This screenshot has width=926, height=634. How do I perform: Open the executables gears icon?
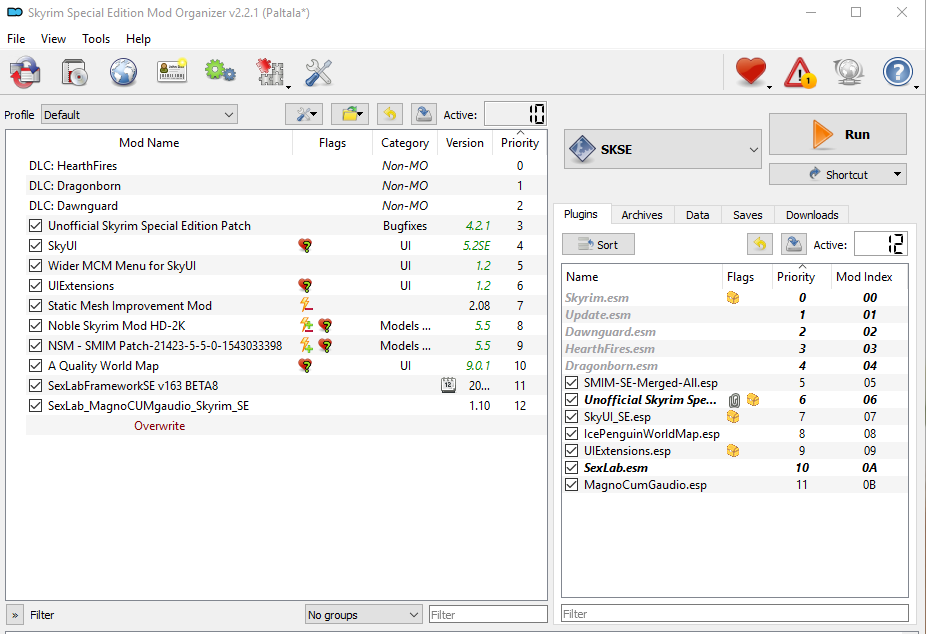pyautogui.click(x=220, y=71)
